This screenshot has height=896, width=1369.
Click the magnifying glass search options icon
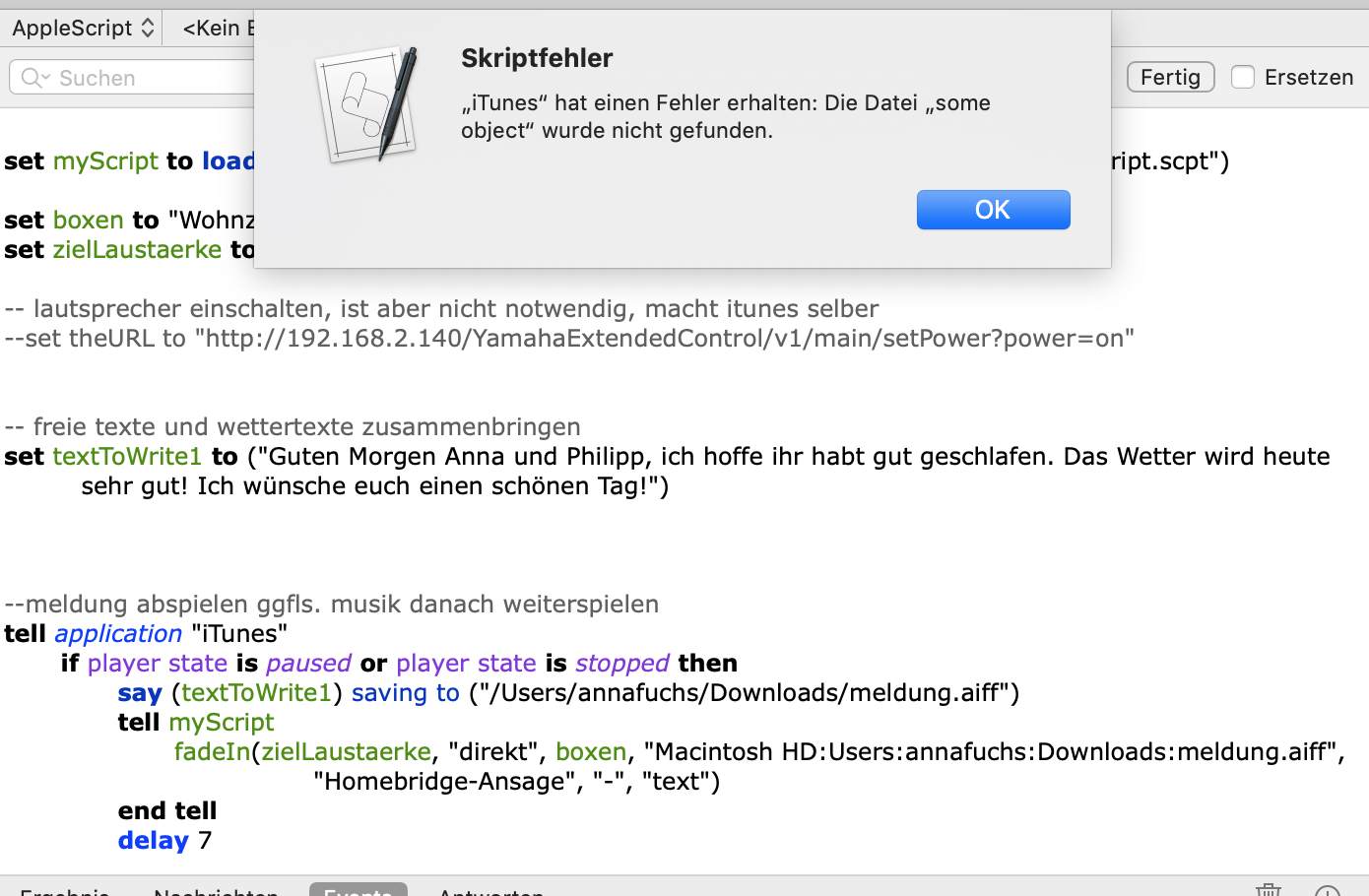[x=34, y=78]
